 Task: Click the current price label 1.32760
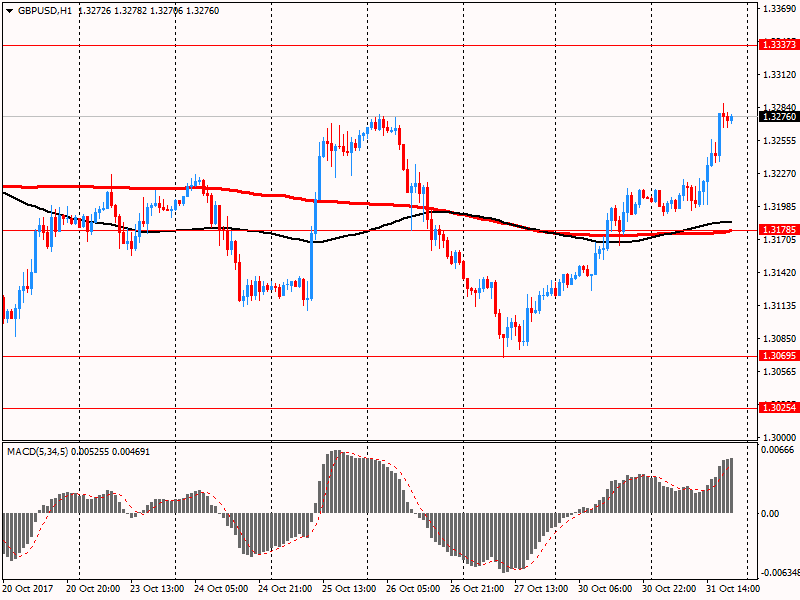click(x=779, y=117)
